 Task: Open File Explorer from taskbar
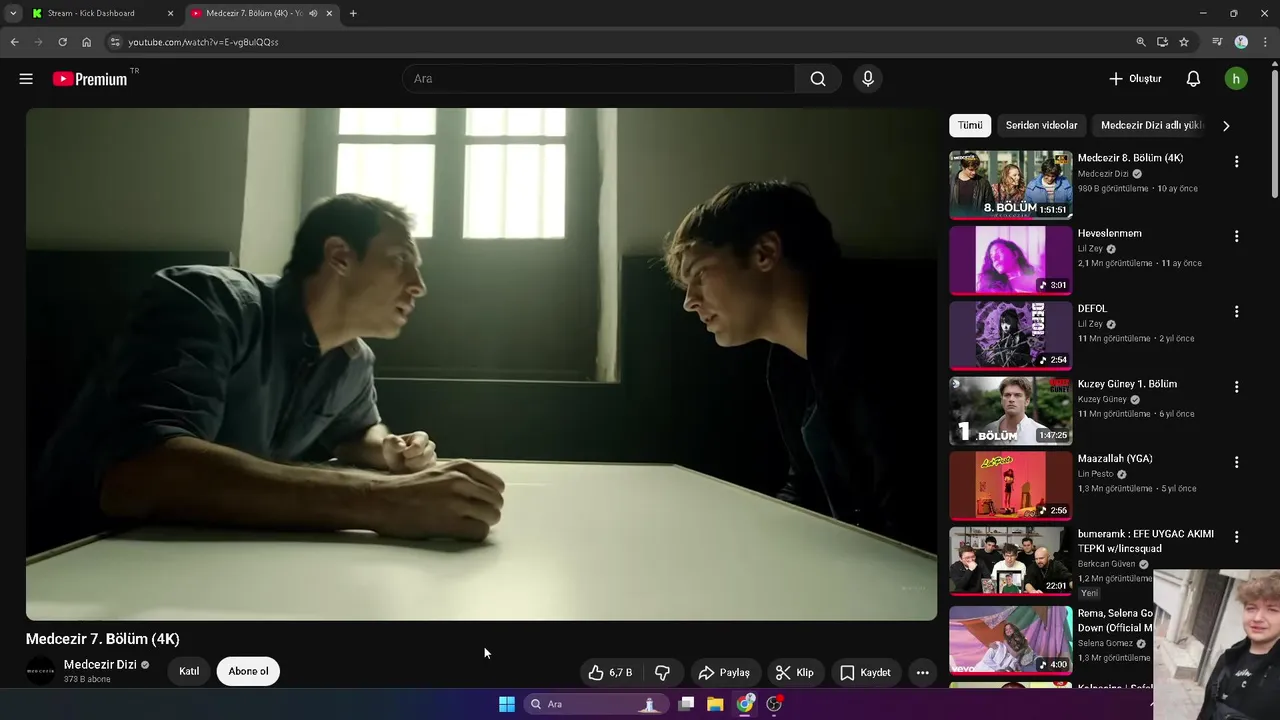[x=715, y=704]
